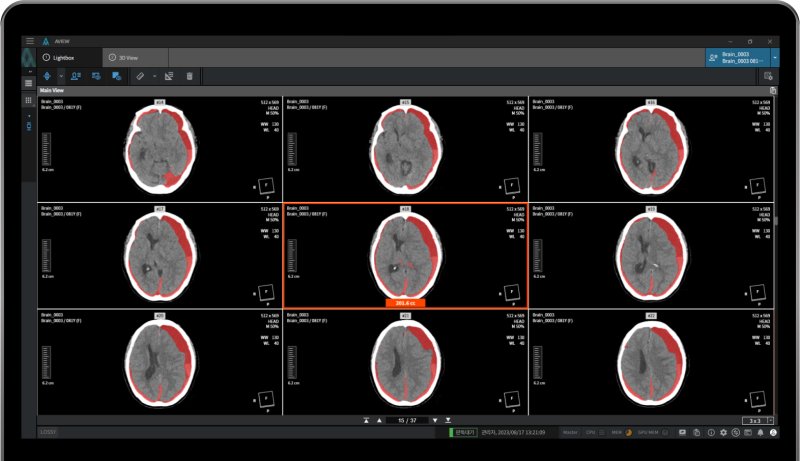Select the top-left brain CT thumbnail

click(159, 149)
